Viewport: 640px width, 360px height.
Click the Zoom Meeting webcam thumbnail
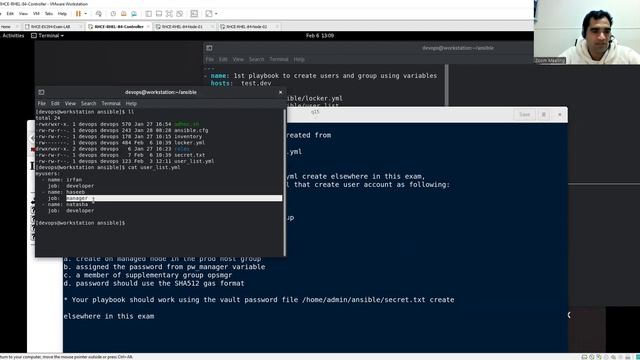(587, 32)
